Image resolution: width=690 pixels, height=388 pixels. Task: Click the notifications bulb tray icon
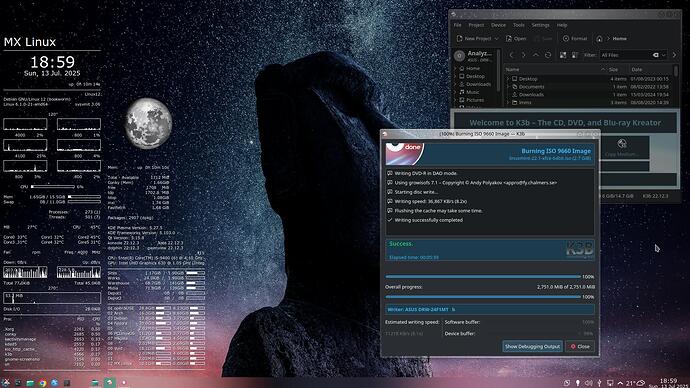pos(578,383)
